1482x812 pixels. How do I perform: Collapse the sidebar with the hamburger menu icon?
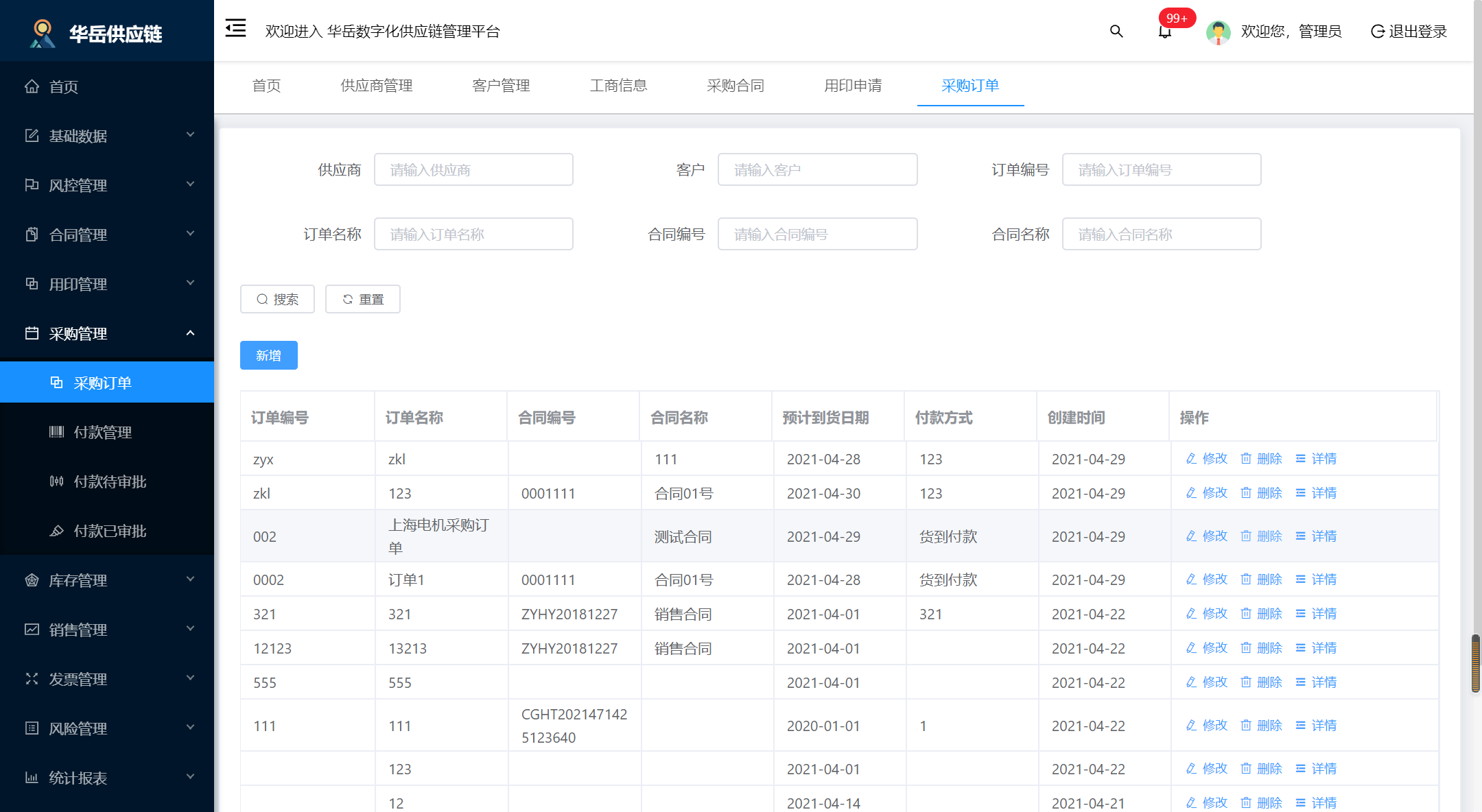click(x=235, y=29)
